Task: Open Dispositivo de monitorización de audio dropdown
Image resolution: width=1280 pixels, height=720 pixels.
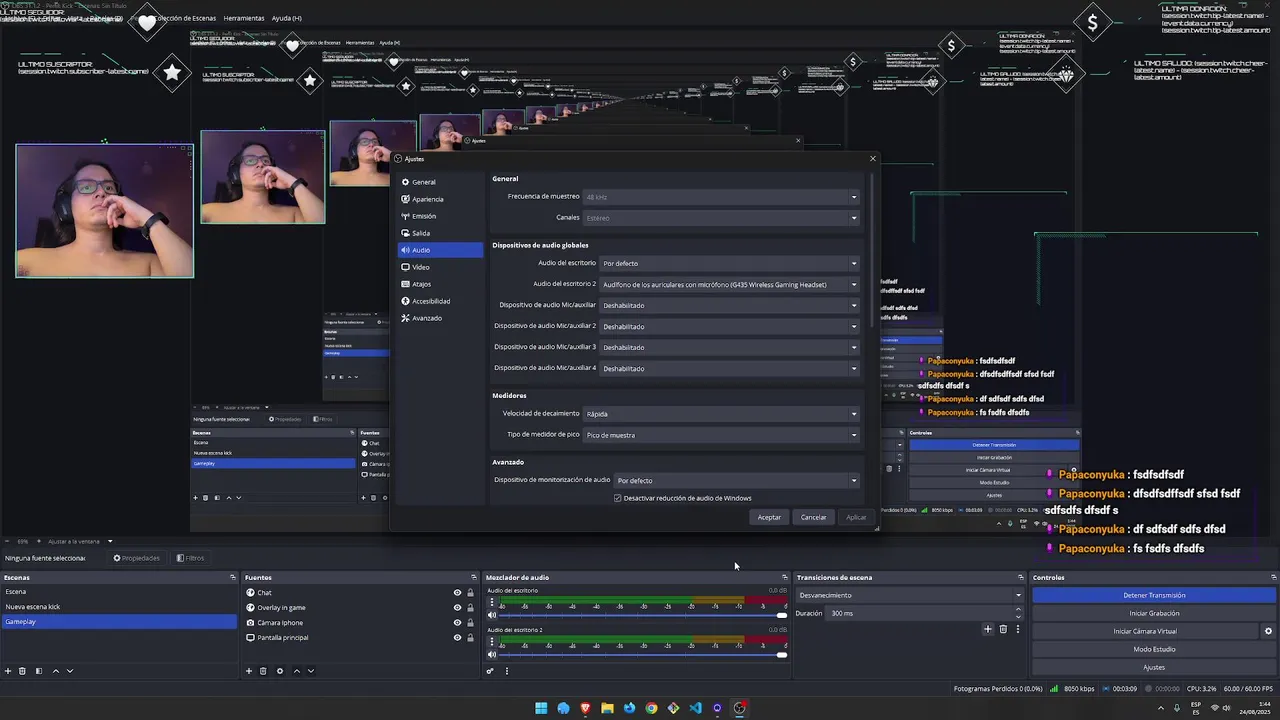Action: pos(737,481)
